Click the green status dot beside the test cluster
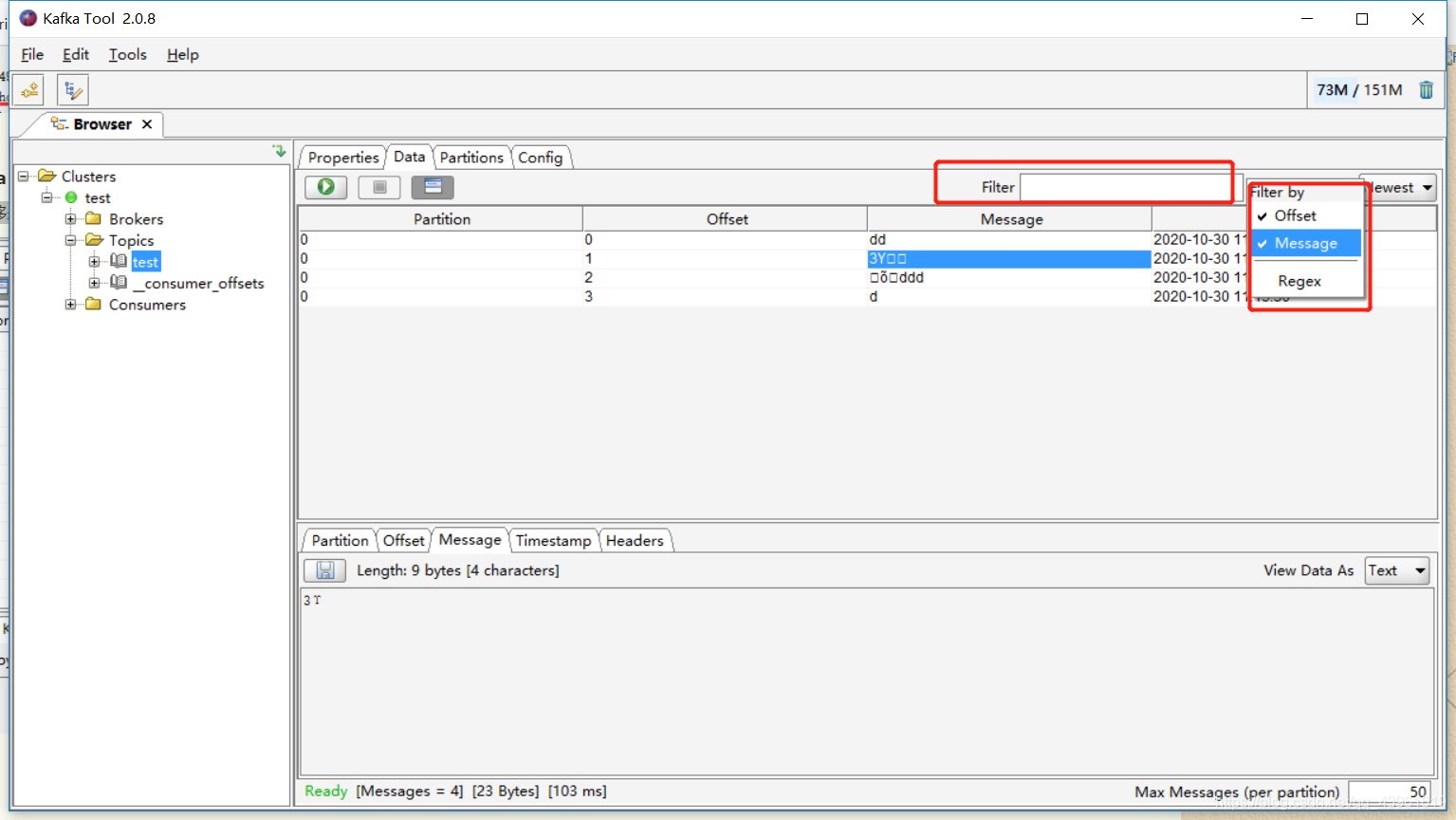This screenshot has width=1456, height=820. coord(71,197)
